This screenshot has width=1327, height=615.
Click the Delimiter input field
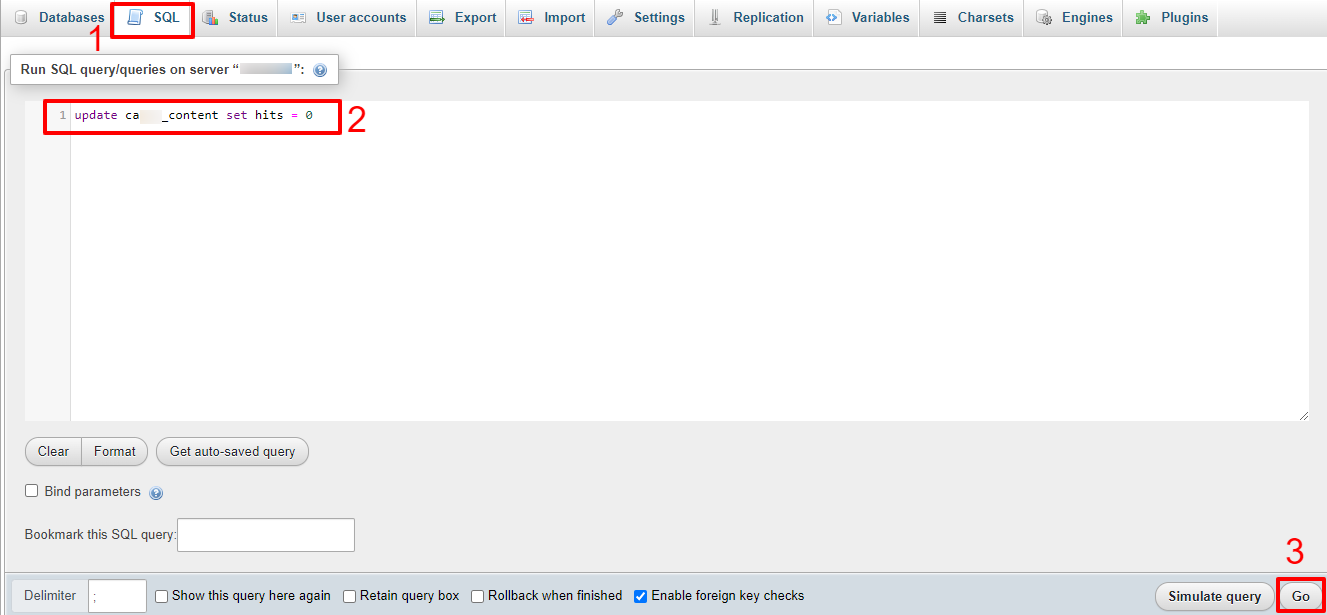(x=117, y=596)
